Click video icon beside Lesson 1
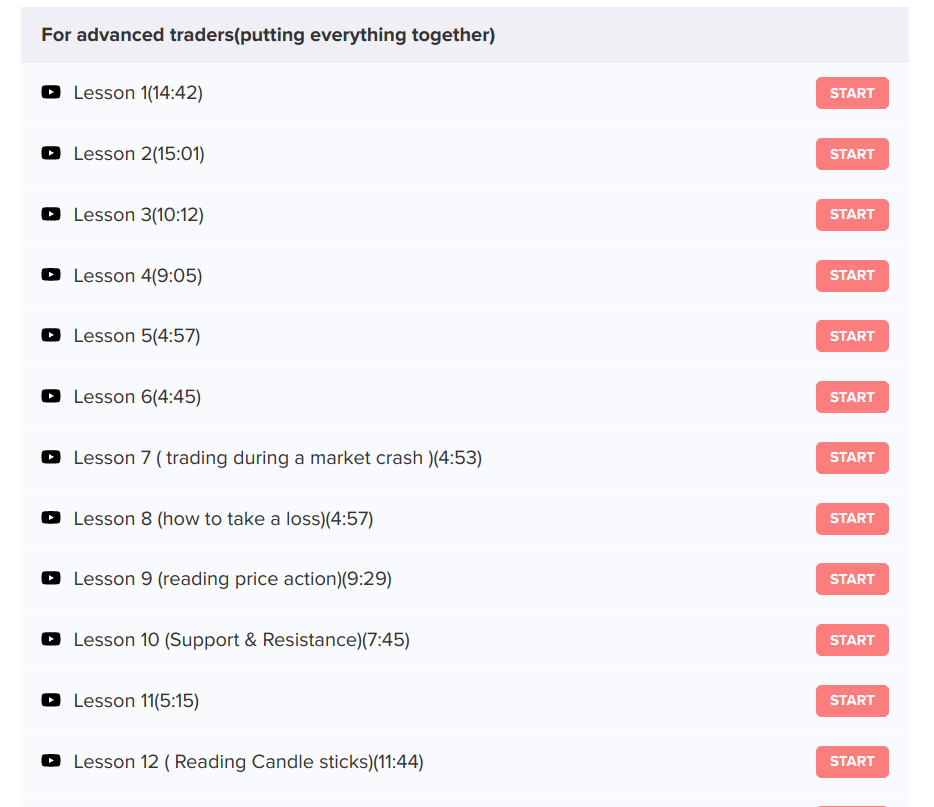Viewport: 934px width, 807px height. 51,93
